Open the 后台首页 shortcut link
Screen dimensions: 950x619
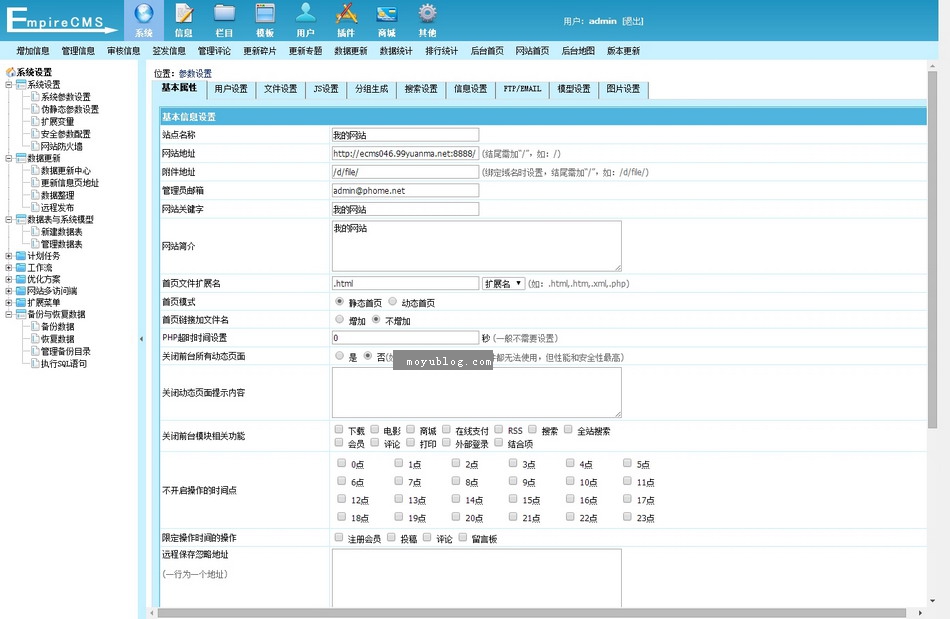tap(487, 51)
